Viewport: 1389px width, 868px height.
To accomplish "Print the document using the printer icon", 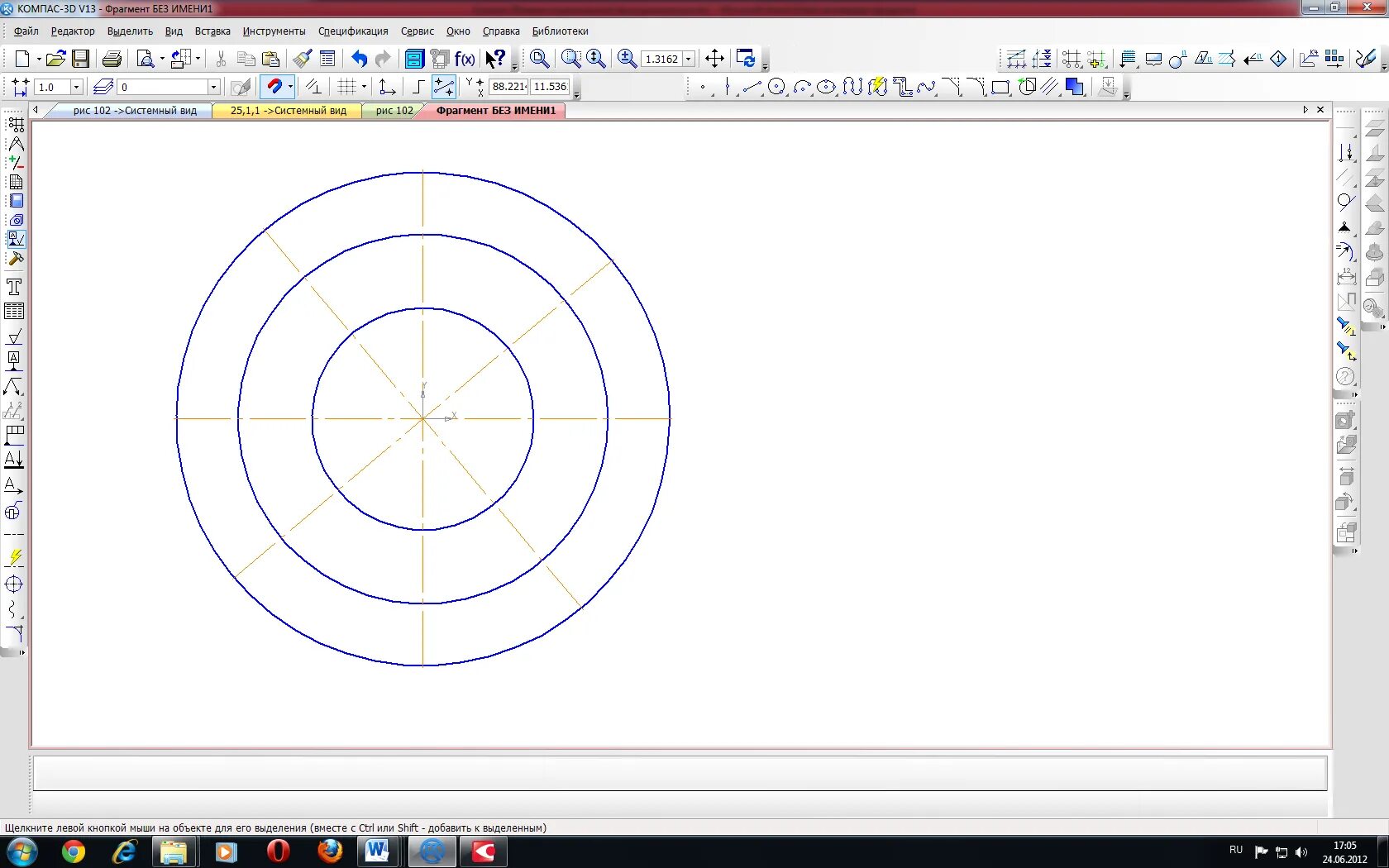I will pos(112,59).
